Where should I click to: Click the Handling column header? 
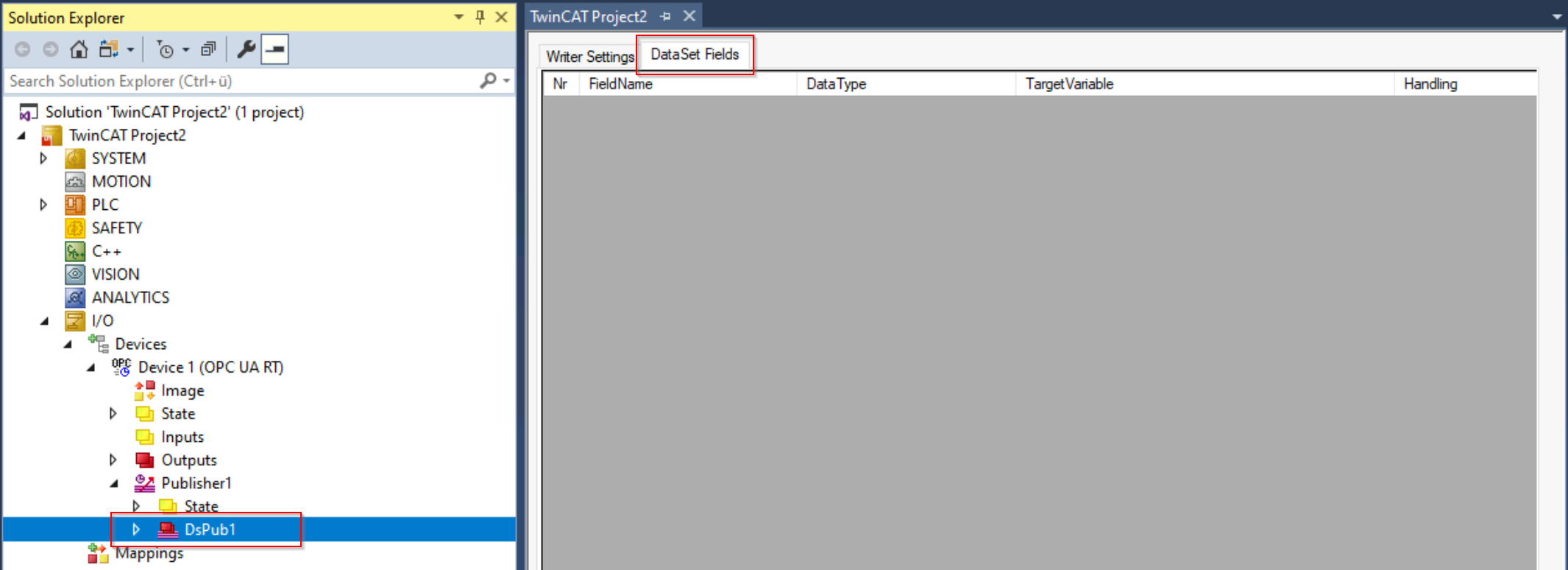1466,84
